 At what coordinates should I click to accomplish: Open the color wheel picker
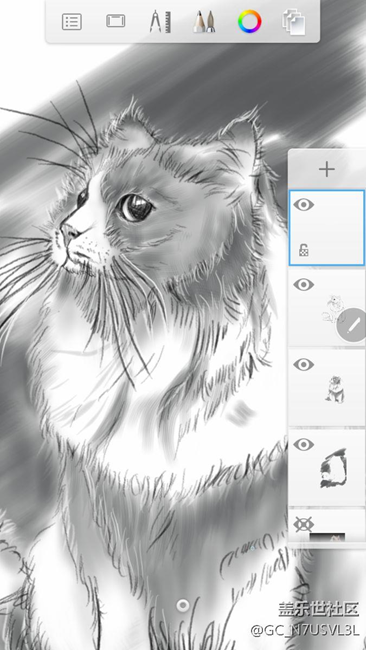pyautogui.click(x=250, y=21)
